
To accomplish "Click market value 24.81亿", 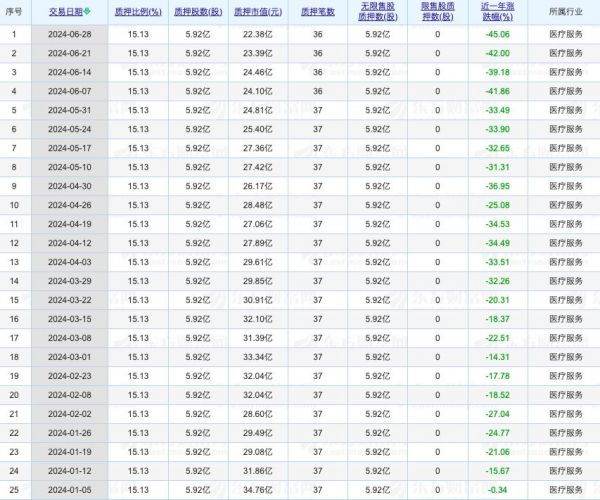I will (x=258, y=110).
